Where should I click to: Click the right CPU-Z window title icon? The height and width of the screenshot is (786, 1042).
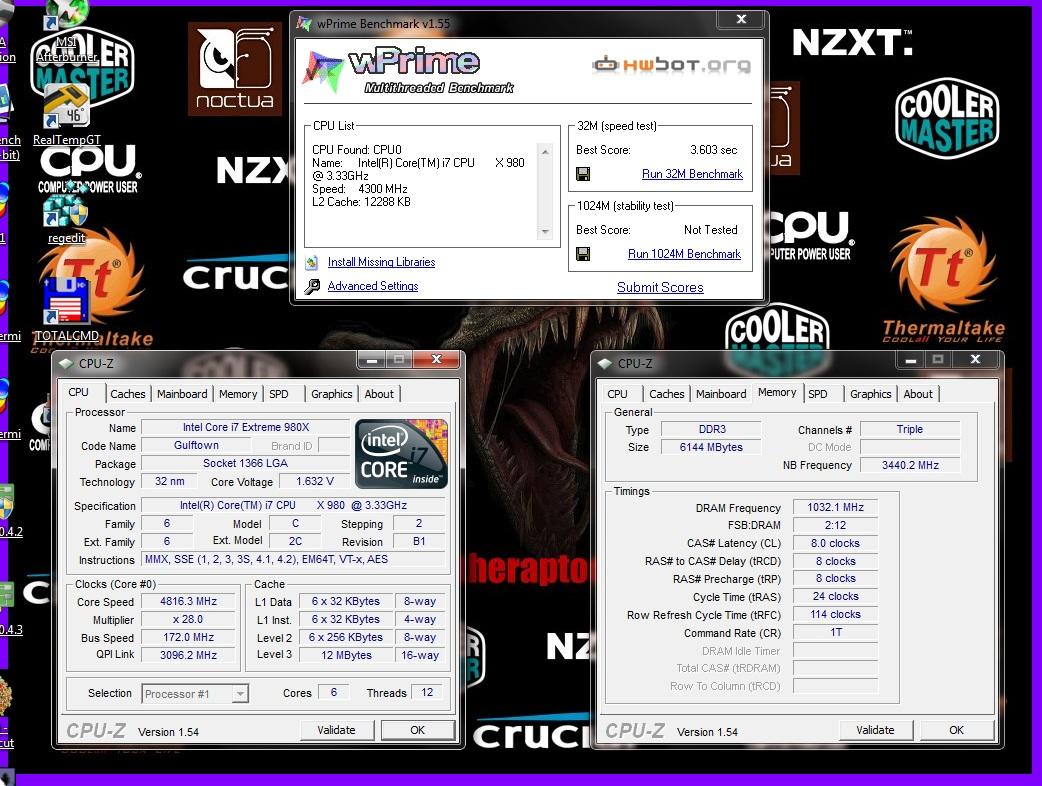604,363
